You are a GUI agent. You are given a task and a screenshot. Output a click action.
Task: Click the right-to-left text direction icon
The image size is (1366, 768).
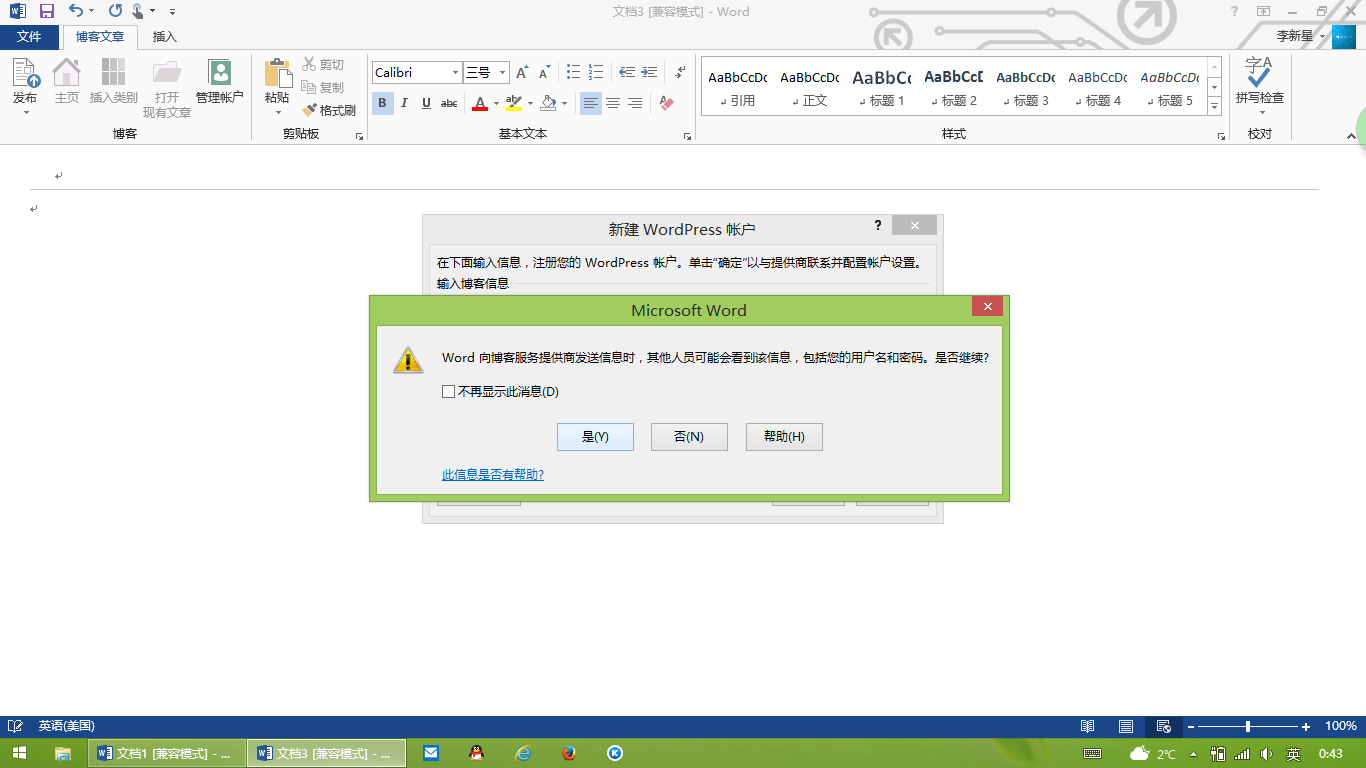coord(680,72)
